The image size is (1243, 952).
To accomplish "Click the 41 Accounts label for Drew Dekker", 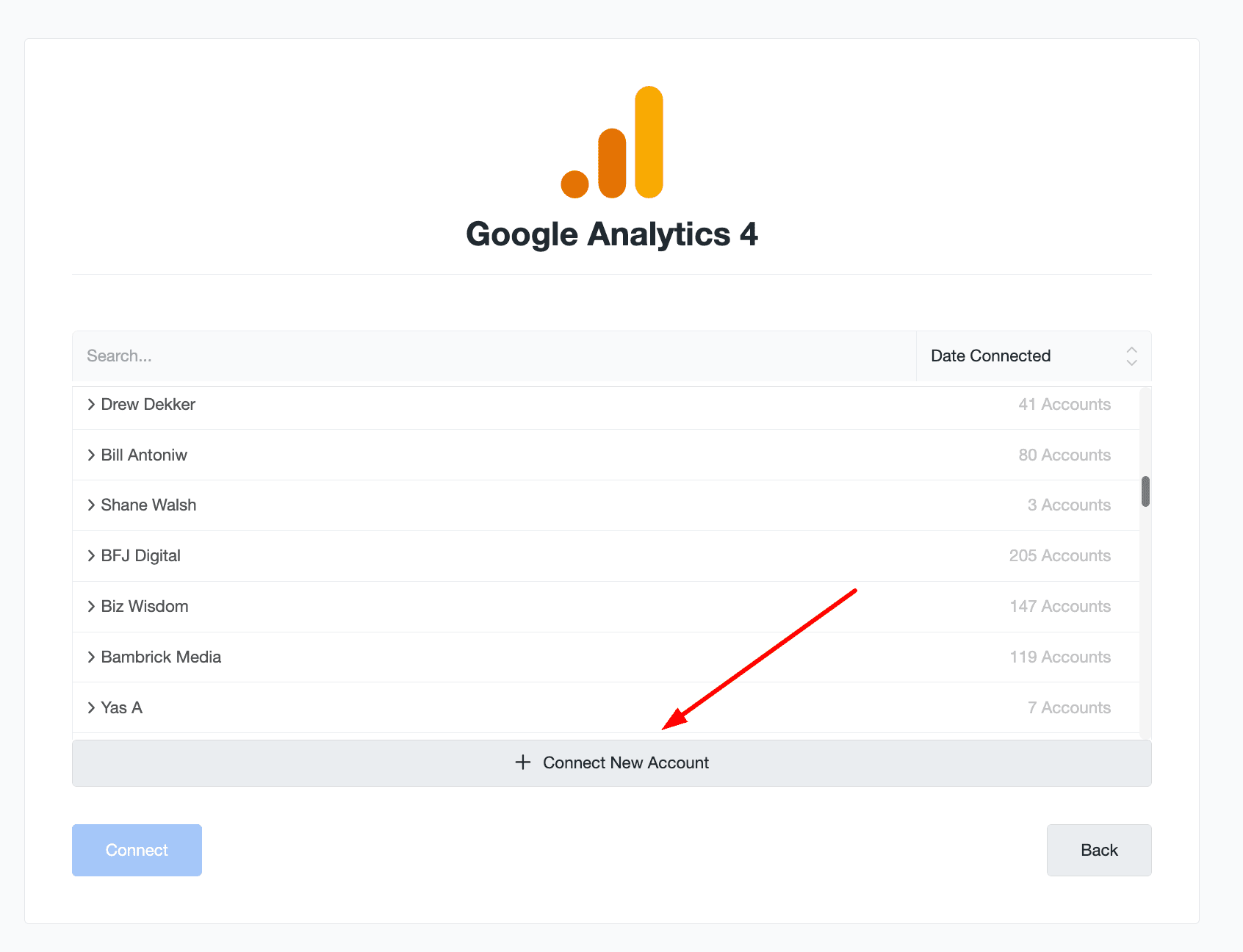I will pos(1064,404).
